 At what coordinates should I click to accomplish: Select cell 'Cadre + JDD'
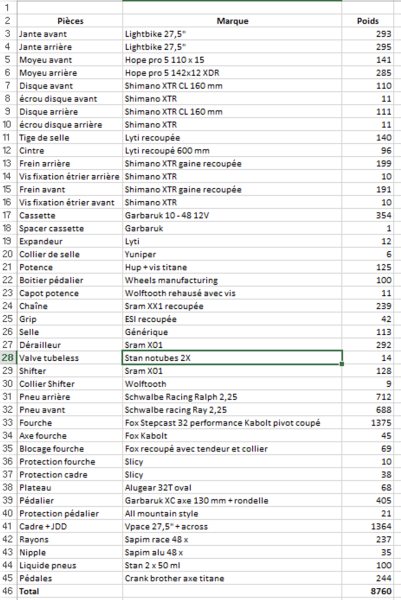pyautogui.click(x=70, y=527)
